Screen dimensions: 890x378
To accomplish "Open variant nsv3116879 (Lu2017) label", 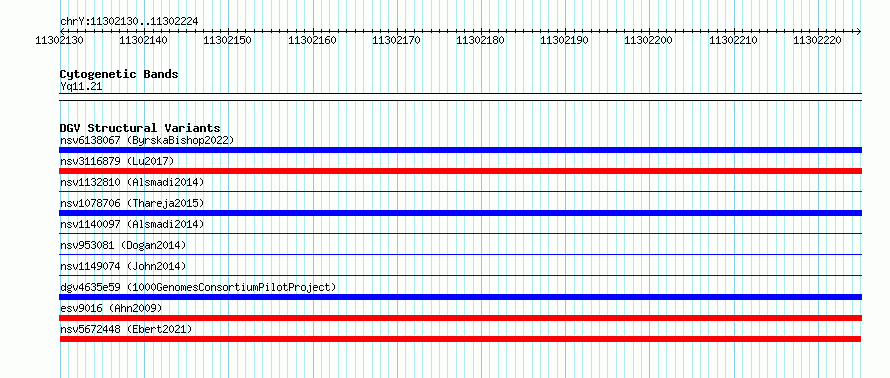I will (117, 161).
